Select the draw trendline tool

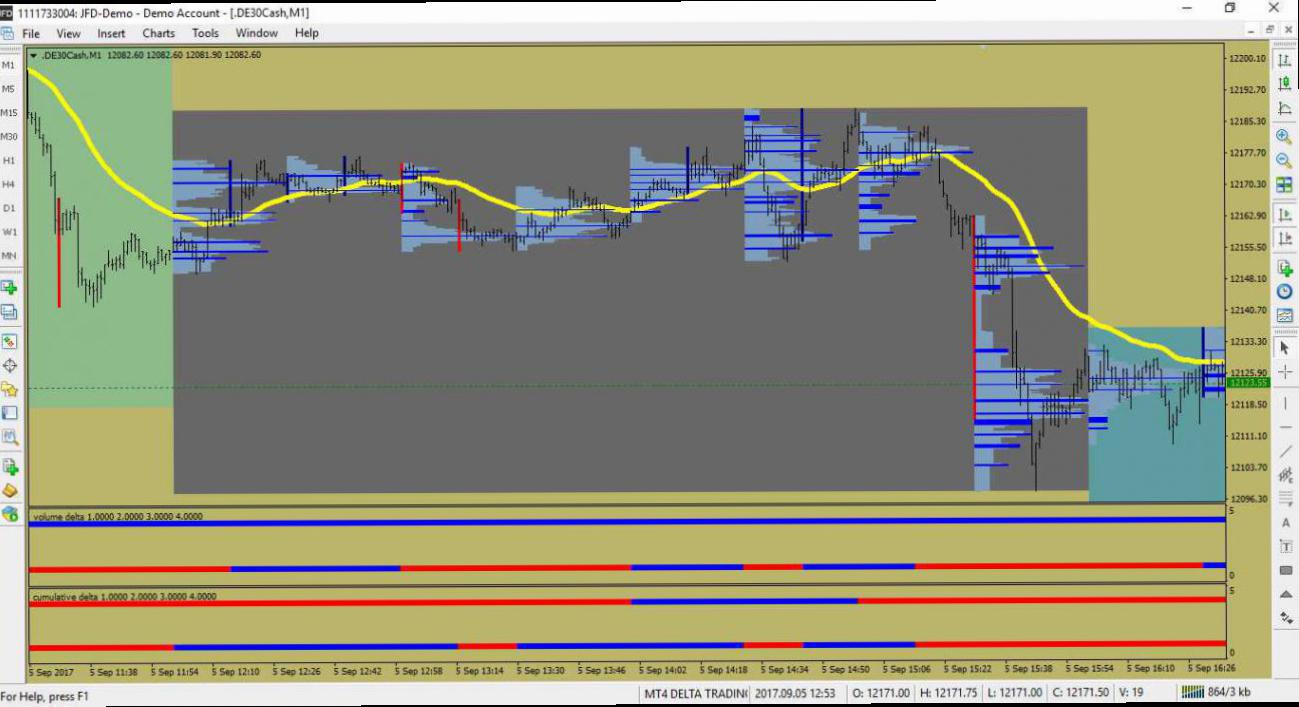pyautogui.click(x=1285, y=451)
